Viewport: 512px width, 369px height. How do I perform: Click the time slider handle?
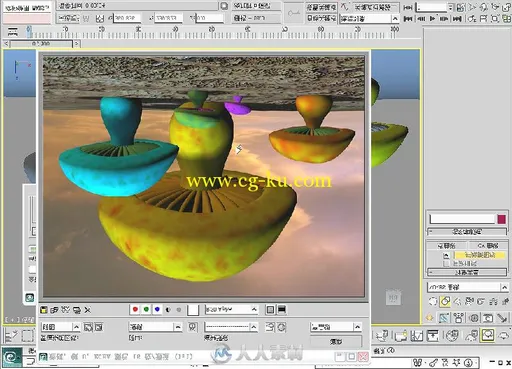(x=41, y=44)
